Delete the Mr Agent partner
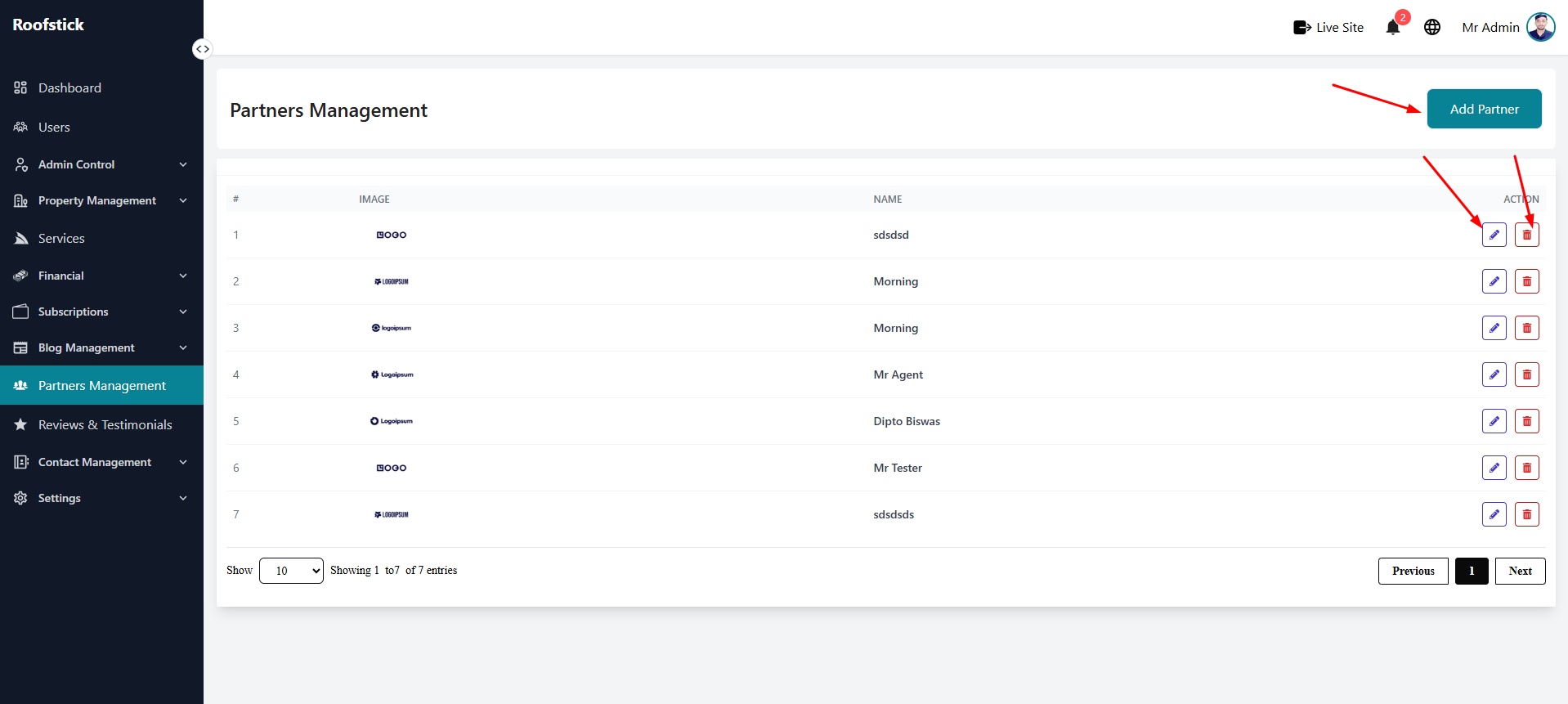1568x704 pixels. tap(1527, 374)
